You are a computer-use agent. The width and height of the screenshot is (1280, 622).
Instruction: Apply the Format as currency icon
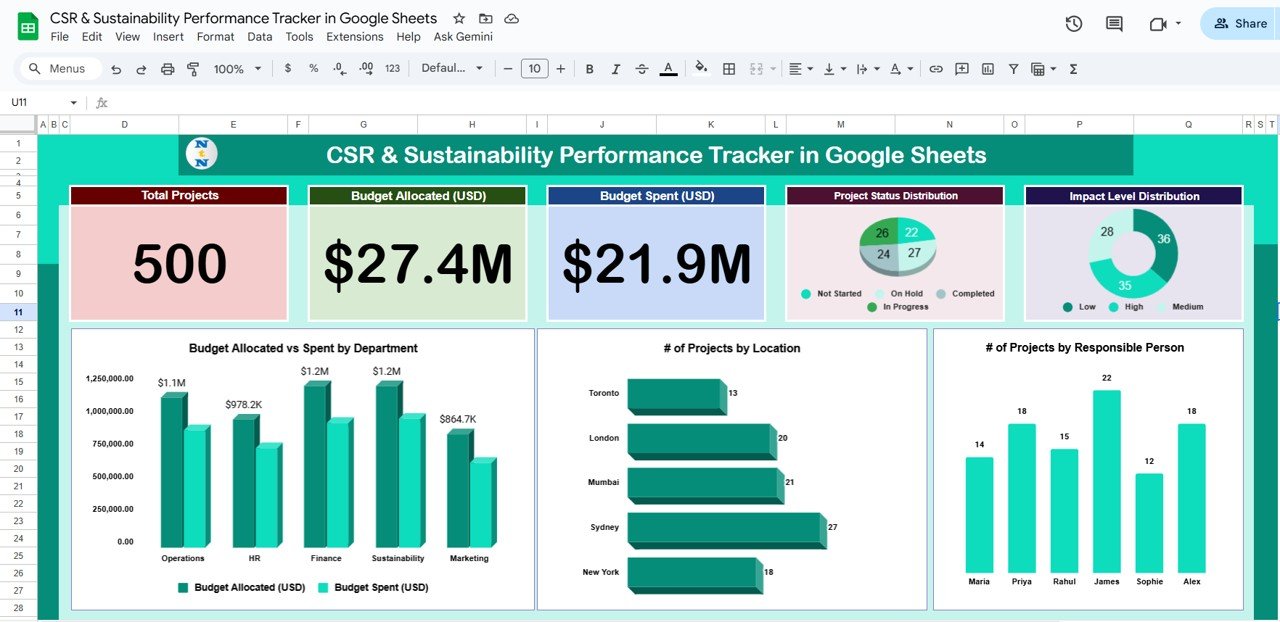287,68
